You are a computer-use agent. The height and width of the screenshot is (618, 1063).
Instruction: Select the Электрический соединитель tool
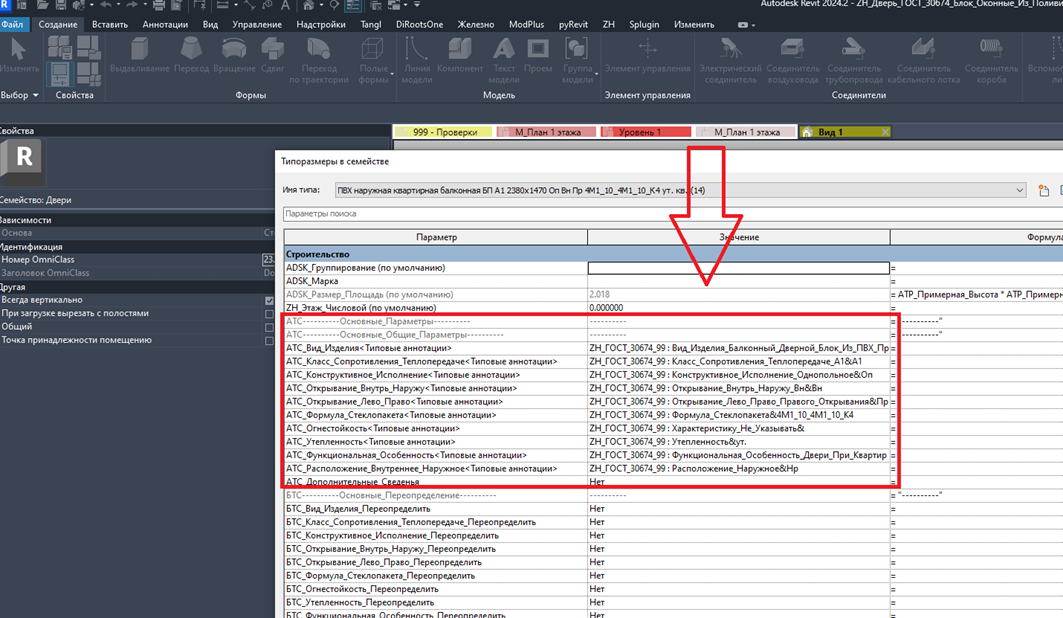pos(730,60)
